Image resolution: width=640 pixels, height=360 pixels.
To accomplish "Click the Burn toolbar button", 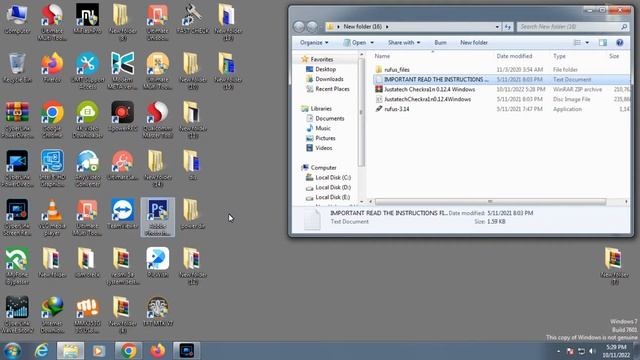I will pyautogui.click(x=440, y=42).
